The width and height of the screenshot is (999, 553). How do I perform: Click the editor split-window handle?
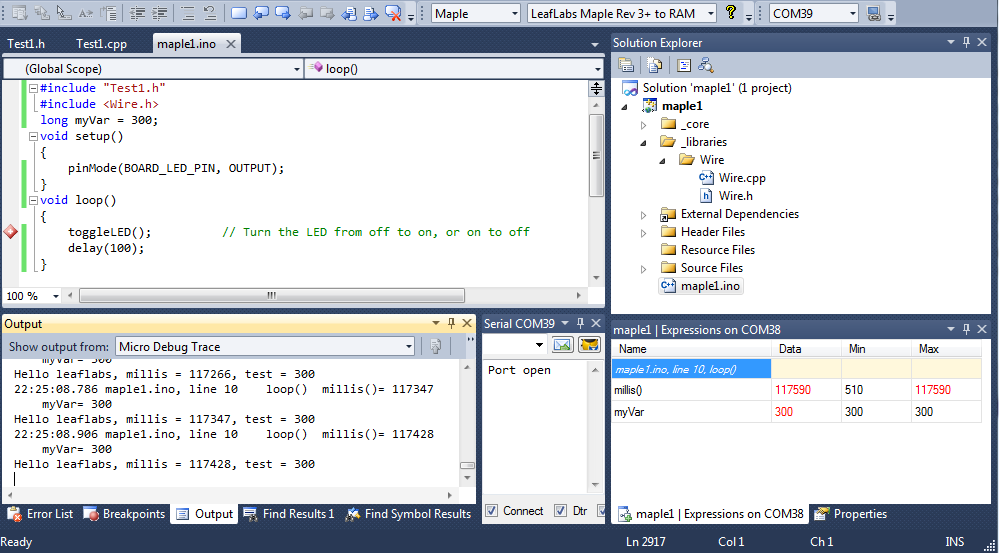tap(596, 89)
